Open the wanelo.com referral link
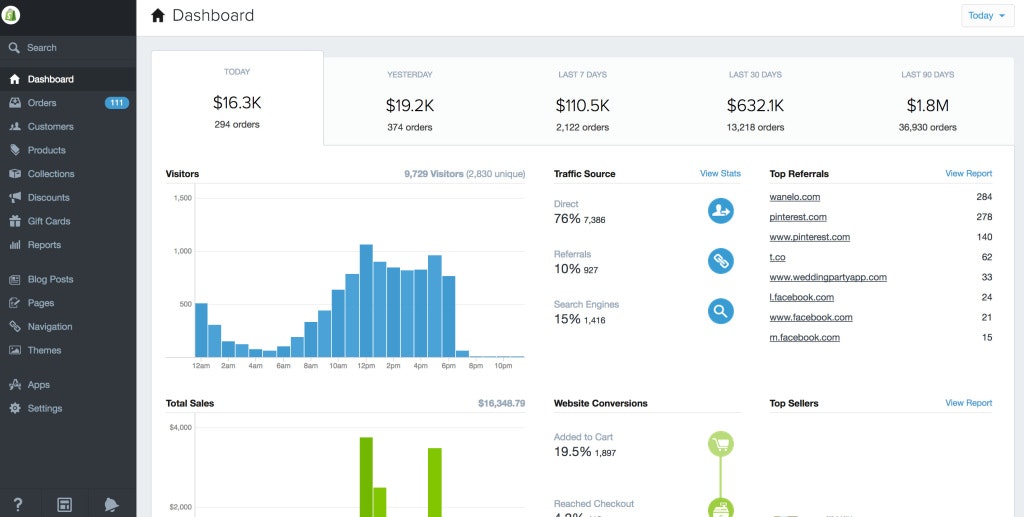1024x517 pixels. 795,197
